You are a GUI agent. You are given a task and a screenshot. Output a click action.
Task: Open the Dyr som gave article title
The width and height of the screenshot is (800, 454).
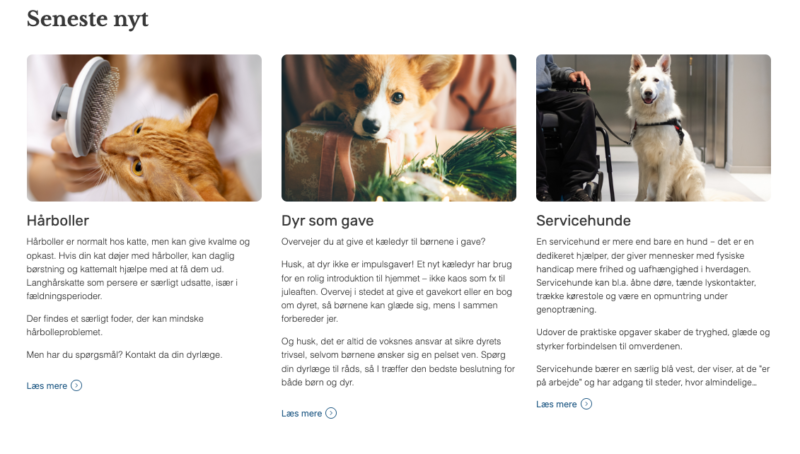point(328,220)
